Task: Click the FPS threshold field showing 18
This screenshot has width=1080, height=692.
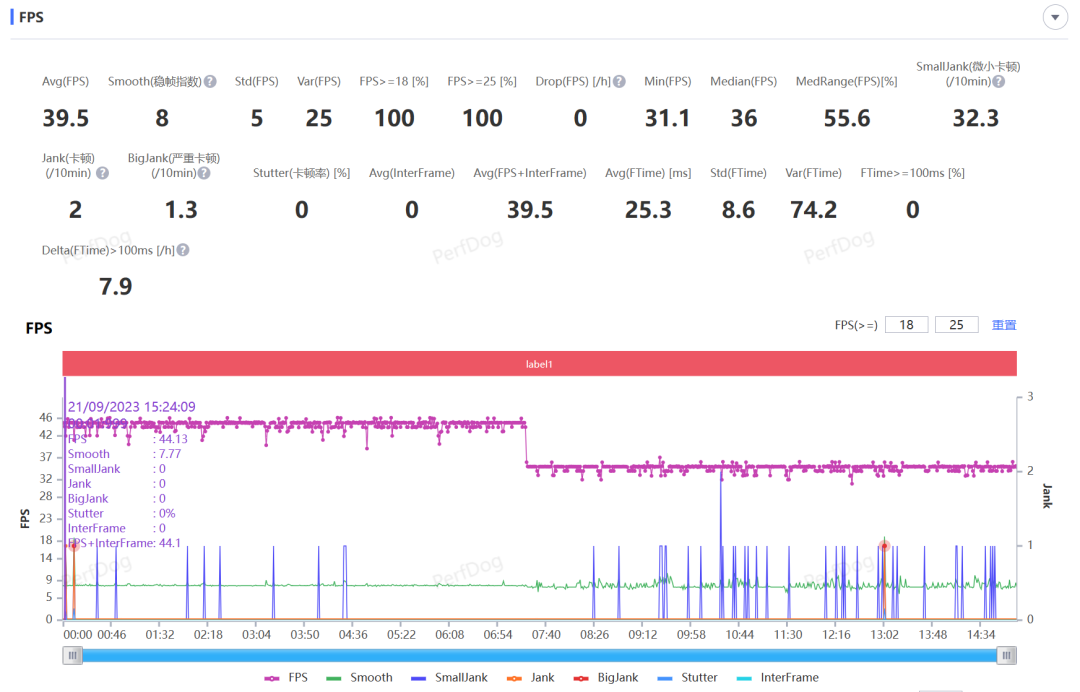Action: click(x=906, y=325)
